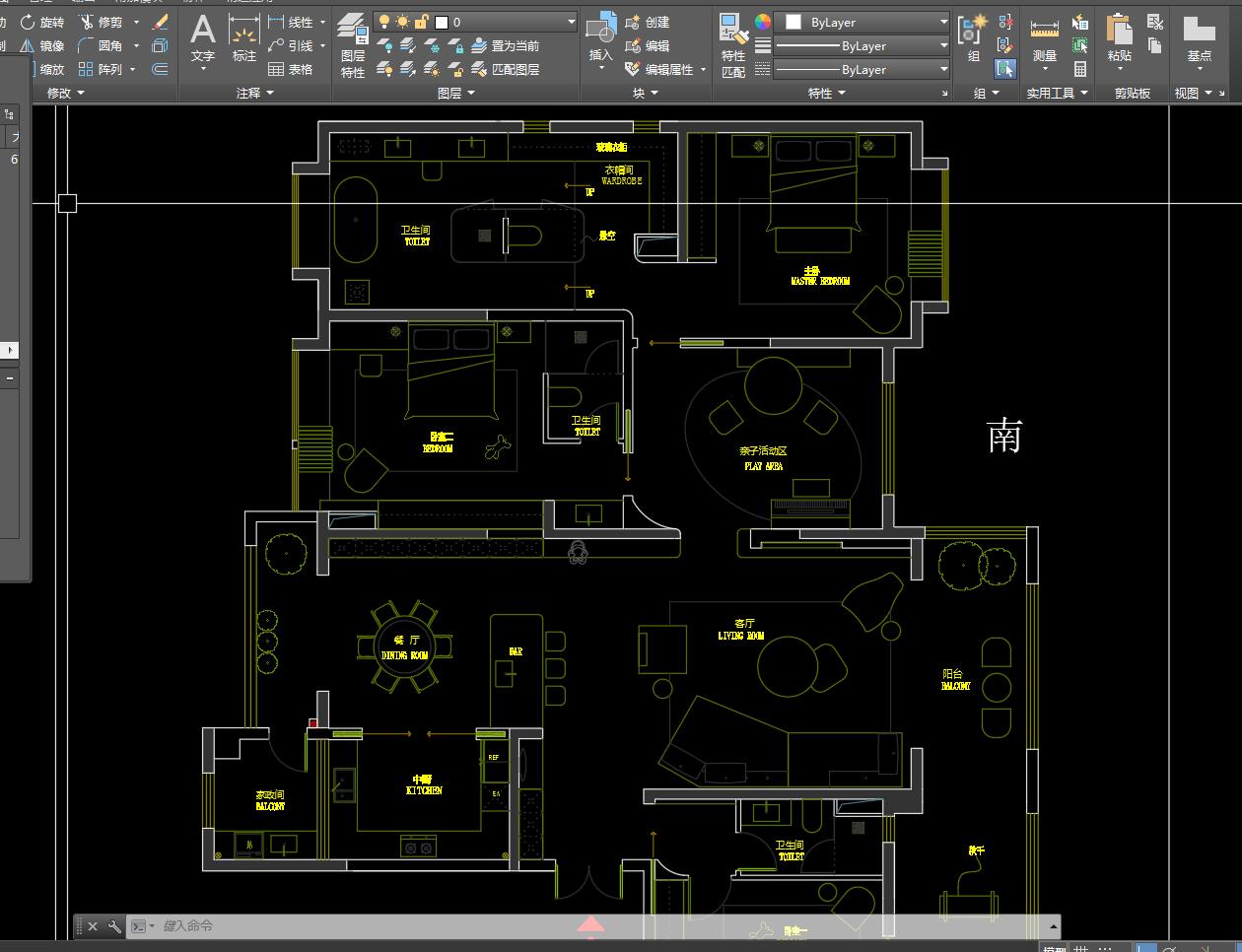Insert a Table (表格)
Screen dimensions: 1242x952
click(290, 69)
